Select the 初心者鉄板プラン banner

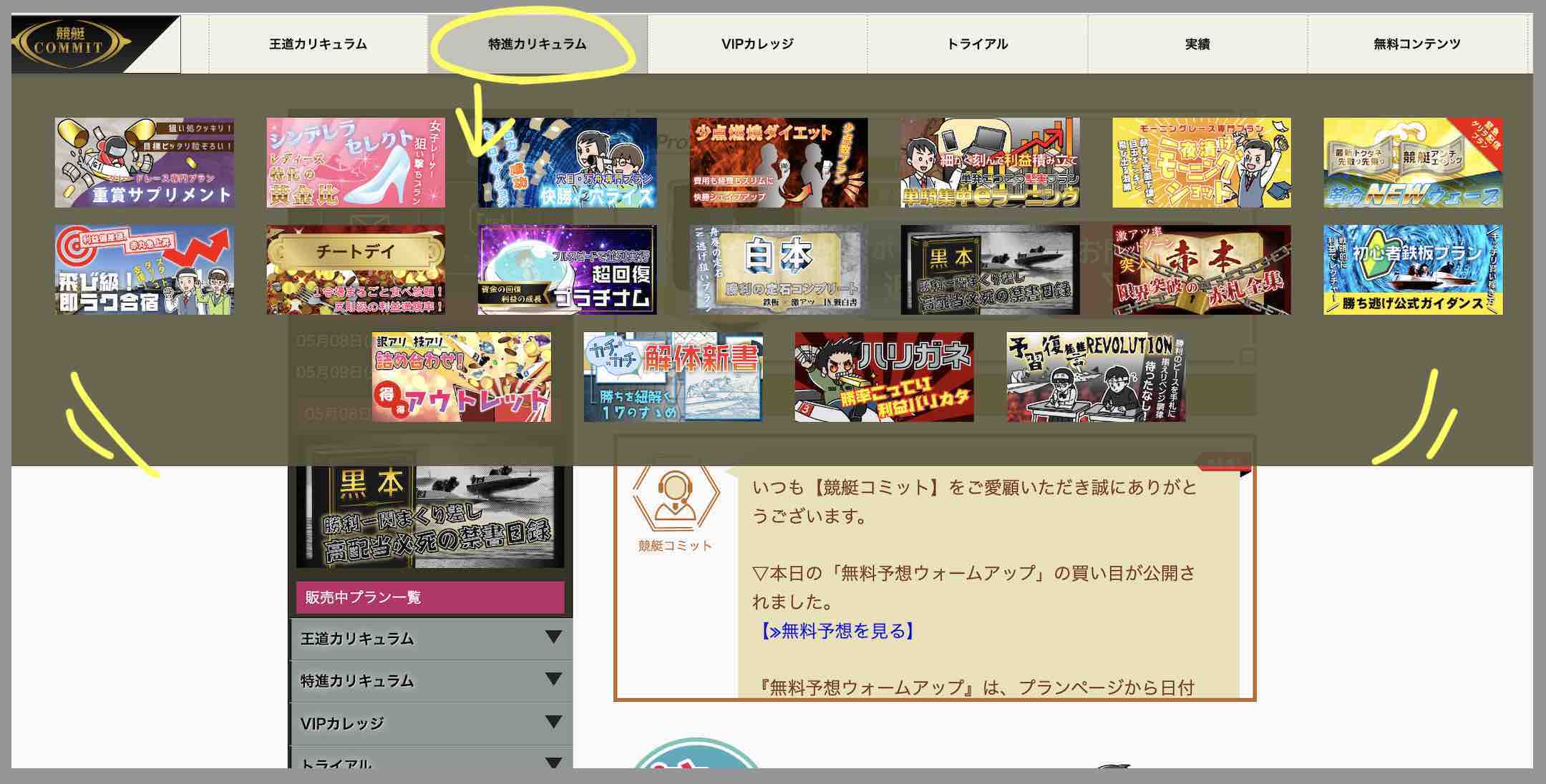1414,268
